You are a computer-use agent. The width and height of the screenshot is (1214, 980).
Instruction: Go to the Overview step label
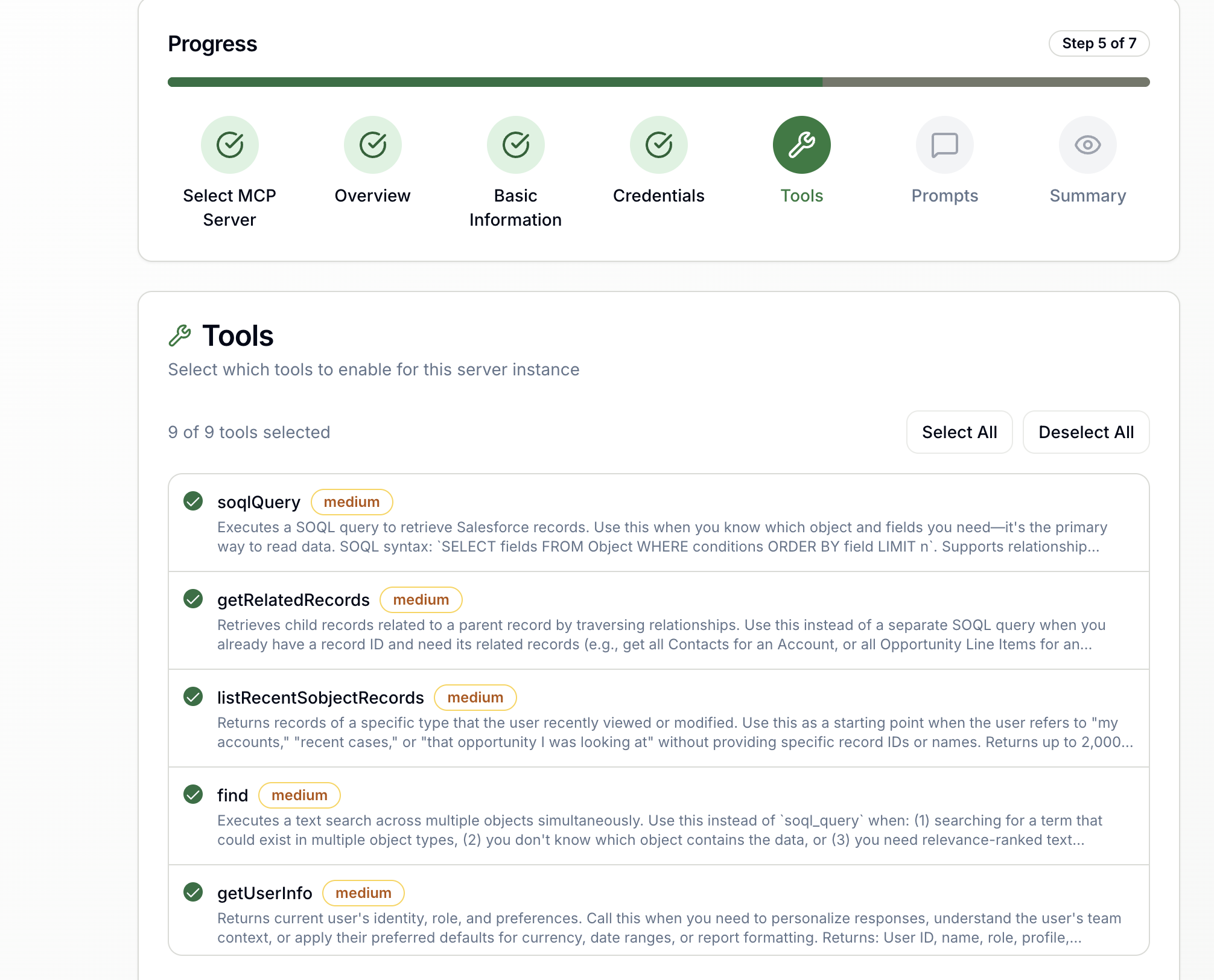(373, 196)
